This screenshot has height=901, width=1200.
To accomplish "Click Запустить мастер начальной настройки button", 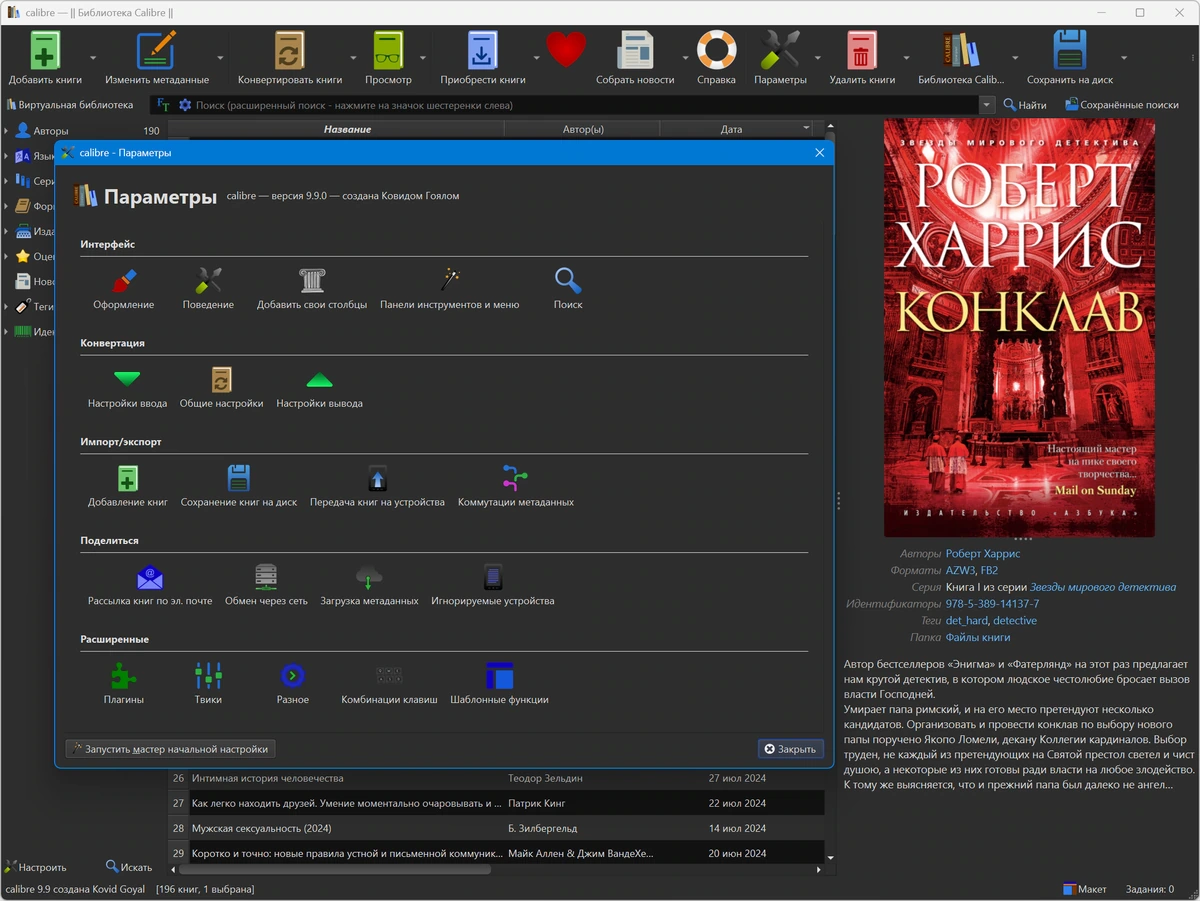I will pos(170,748).
